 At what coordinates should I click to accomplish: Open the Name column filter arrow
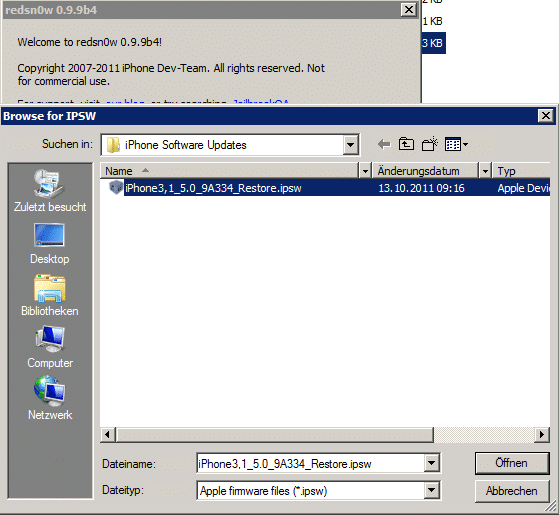[365, 171]
